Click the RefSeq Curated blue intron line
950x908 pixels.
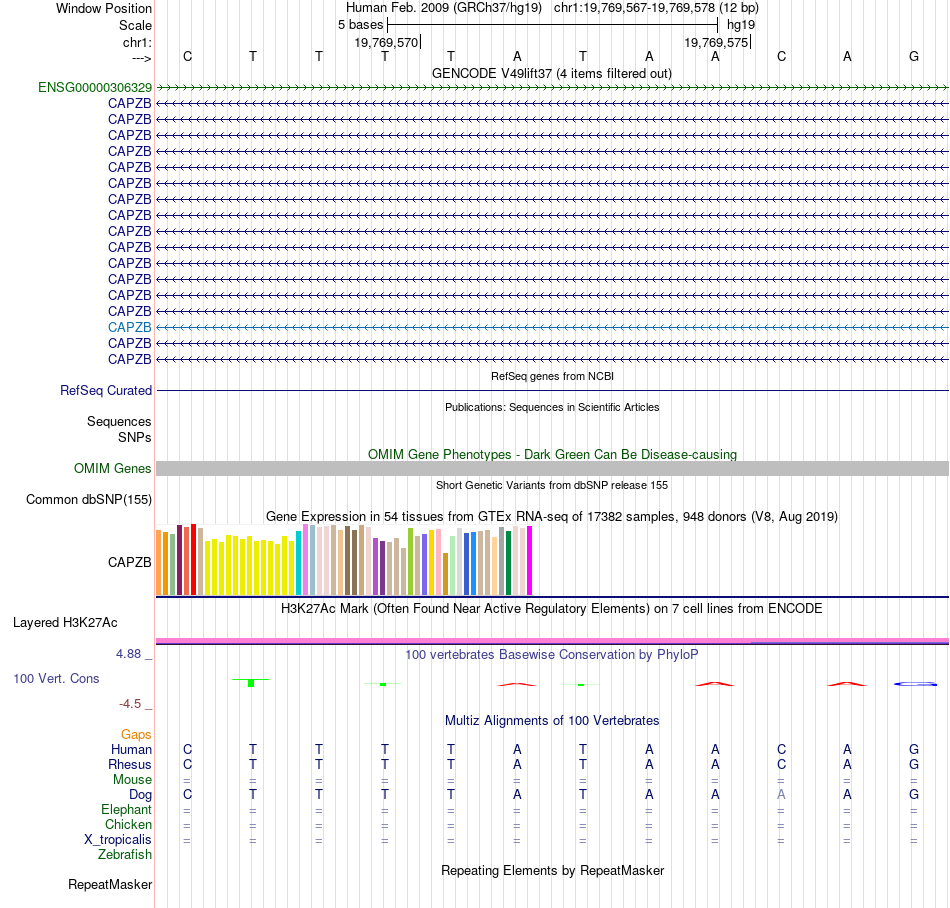(552, 391)
